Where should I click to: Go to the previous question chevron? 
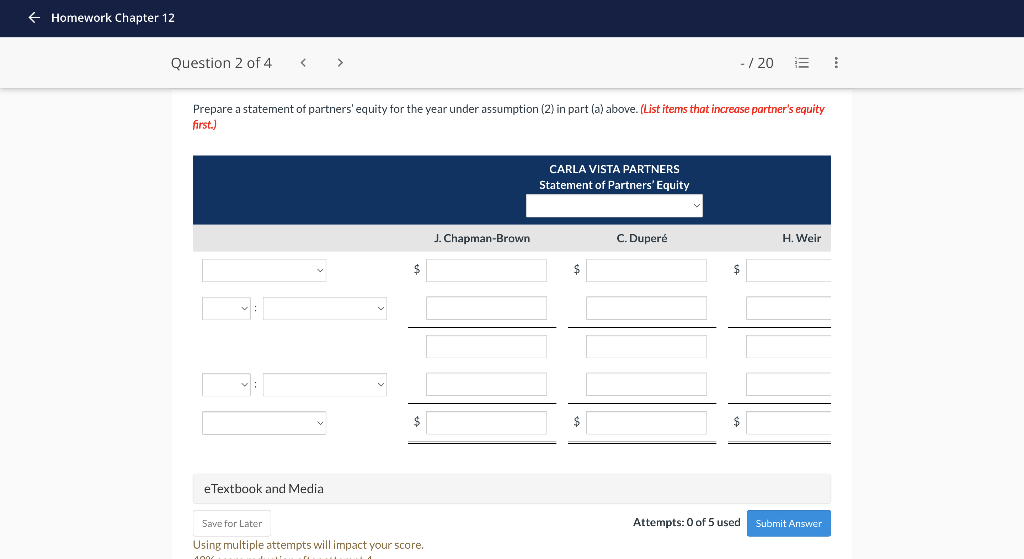tap(303, 63)
